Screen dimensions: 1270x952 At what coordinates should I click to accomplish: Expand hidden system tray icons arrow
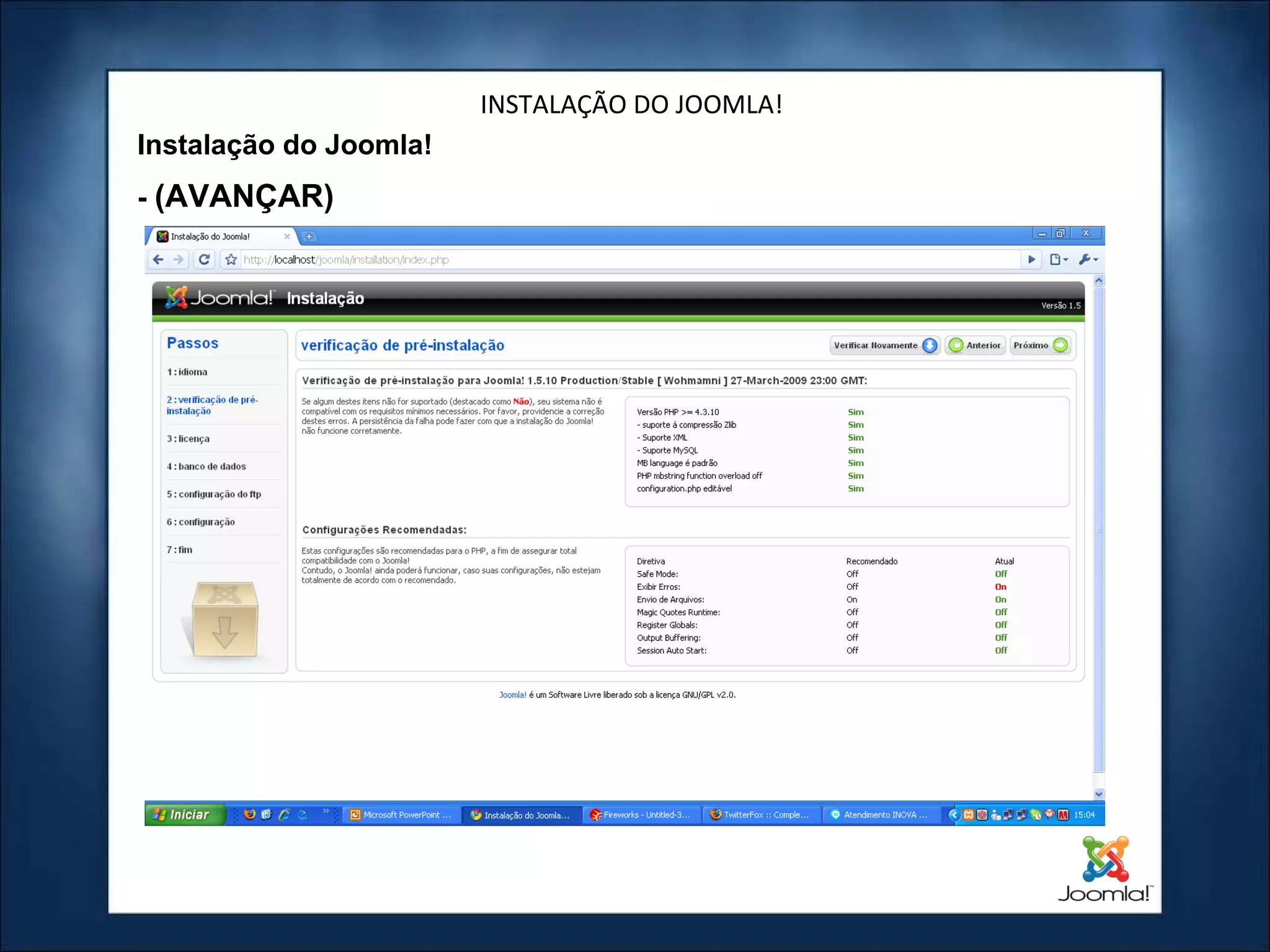[x=954, y=815]
